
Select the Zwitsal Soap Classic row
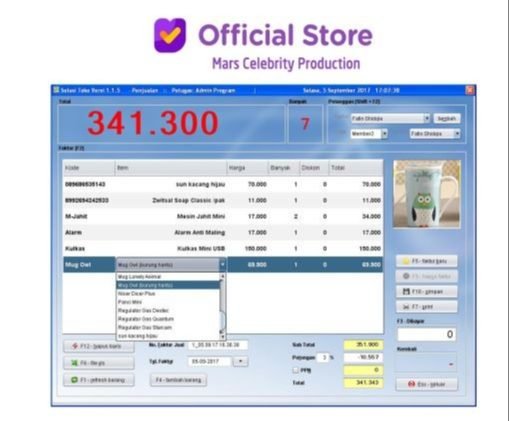(x=223, y=200)
